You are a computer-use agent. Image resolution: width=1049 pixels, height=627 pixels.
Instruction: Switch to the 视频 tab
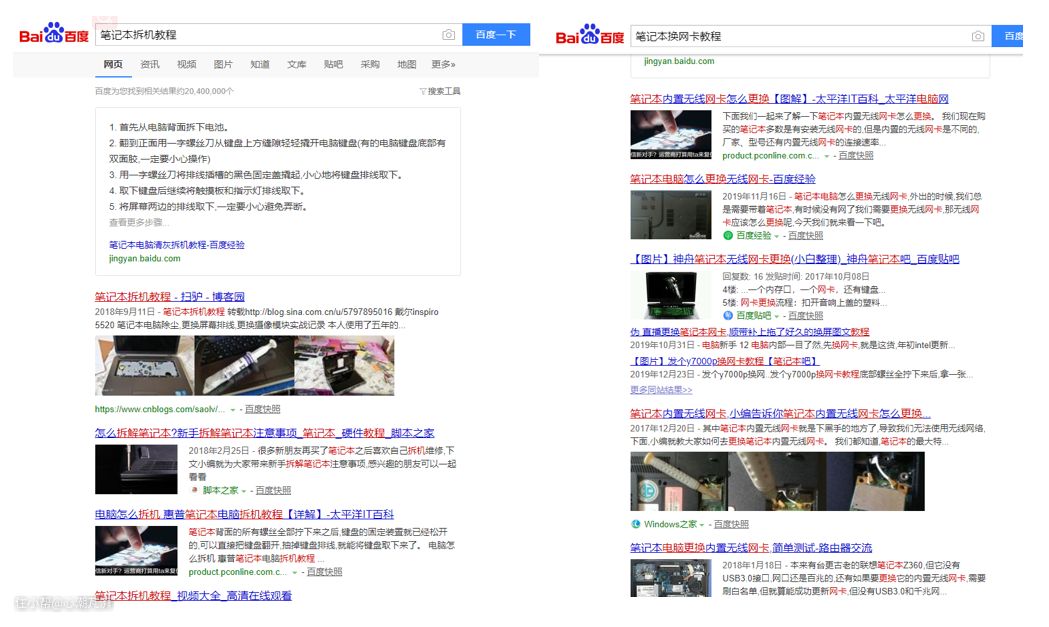click(x=187, y=65)
